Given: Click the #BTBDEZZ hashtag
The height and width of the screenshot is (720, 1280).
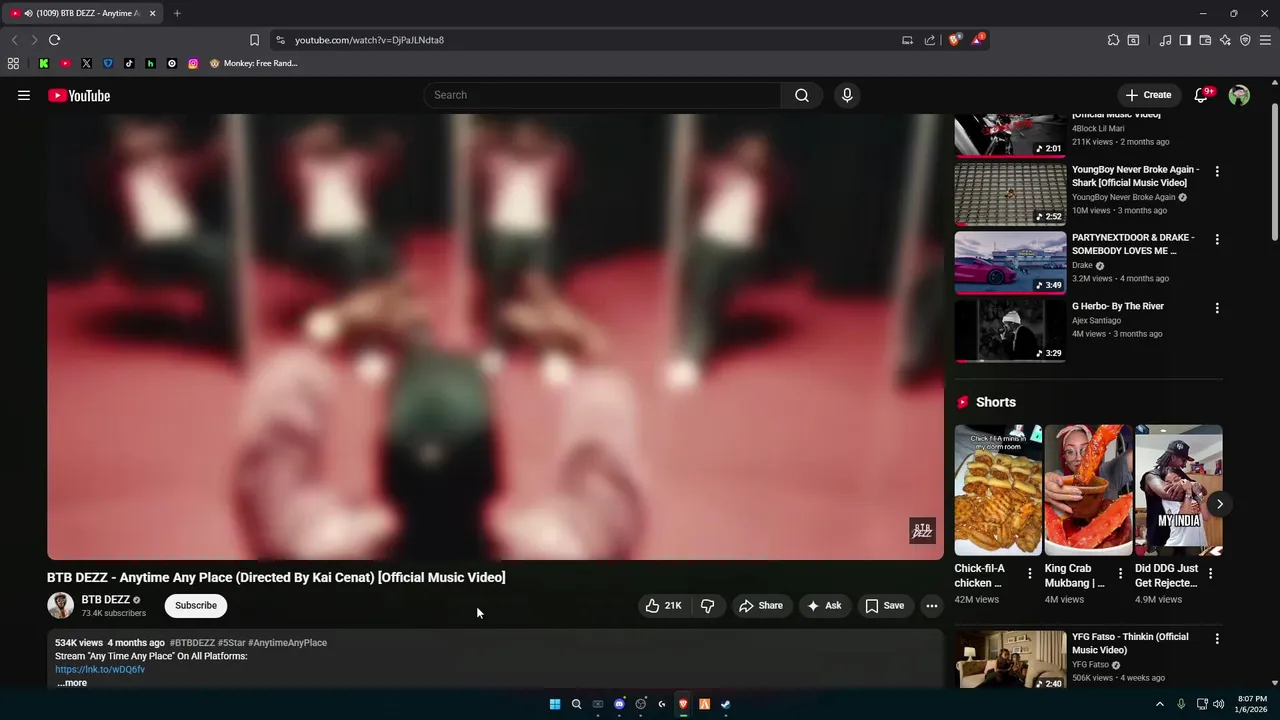Looking at the screenshot, I should tap(192, 643).
